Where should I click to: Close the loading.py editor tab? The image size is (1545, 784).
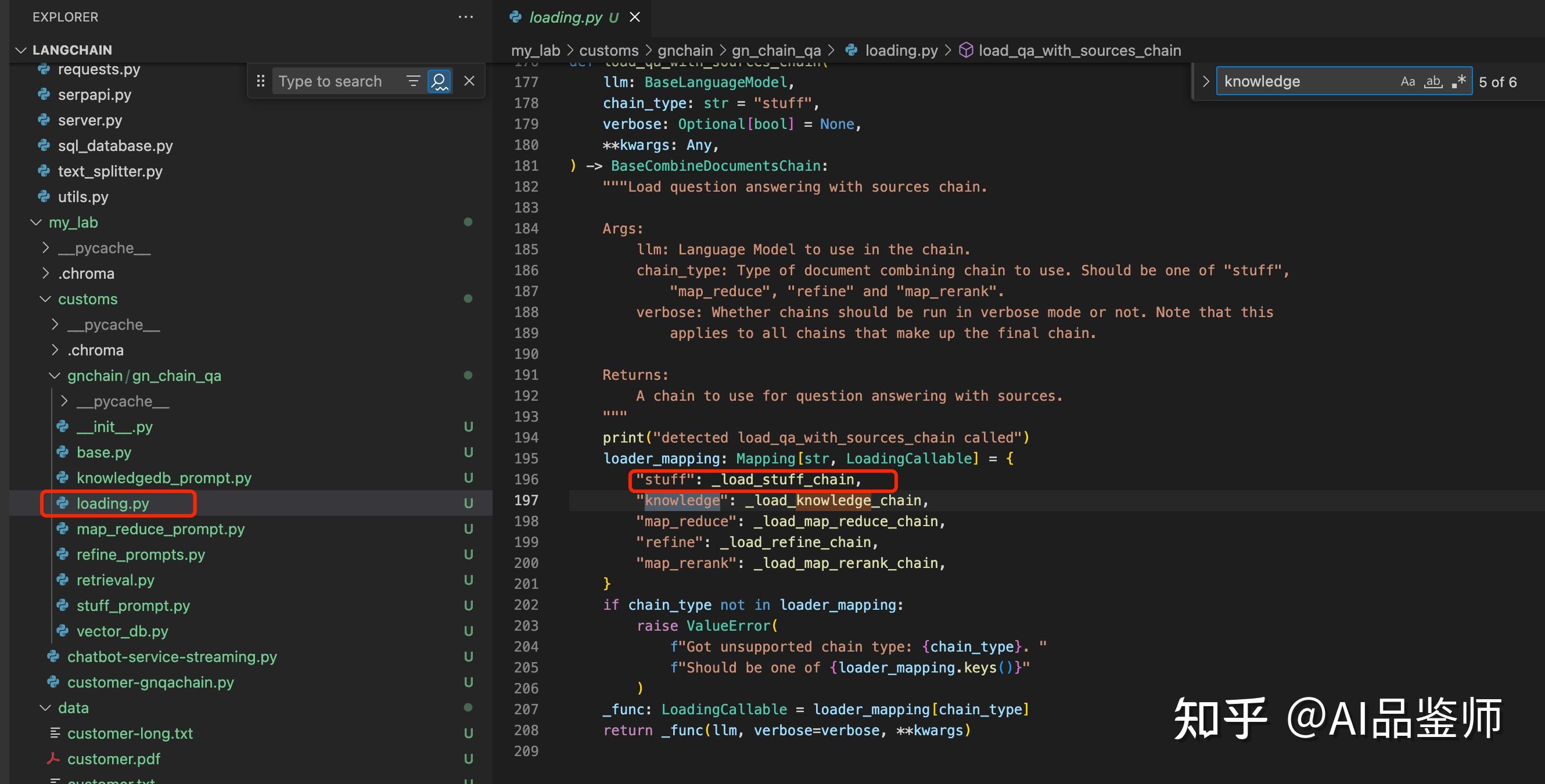tap(634, 17)
